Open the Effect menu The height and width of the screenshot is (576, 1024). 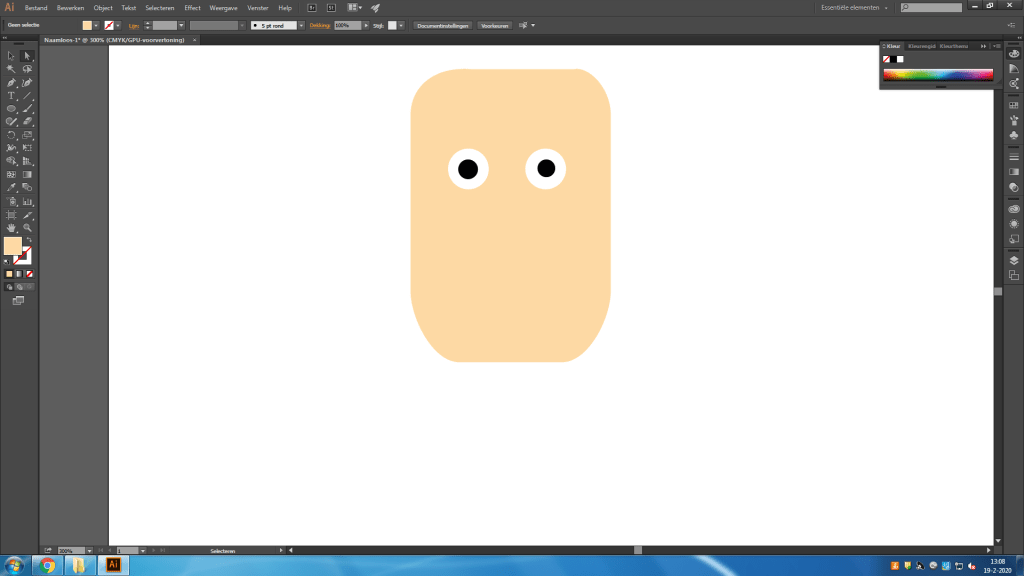click(x=192, y=8)
